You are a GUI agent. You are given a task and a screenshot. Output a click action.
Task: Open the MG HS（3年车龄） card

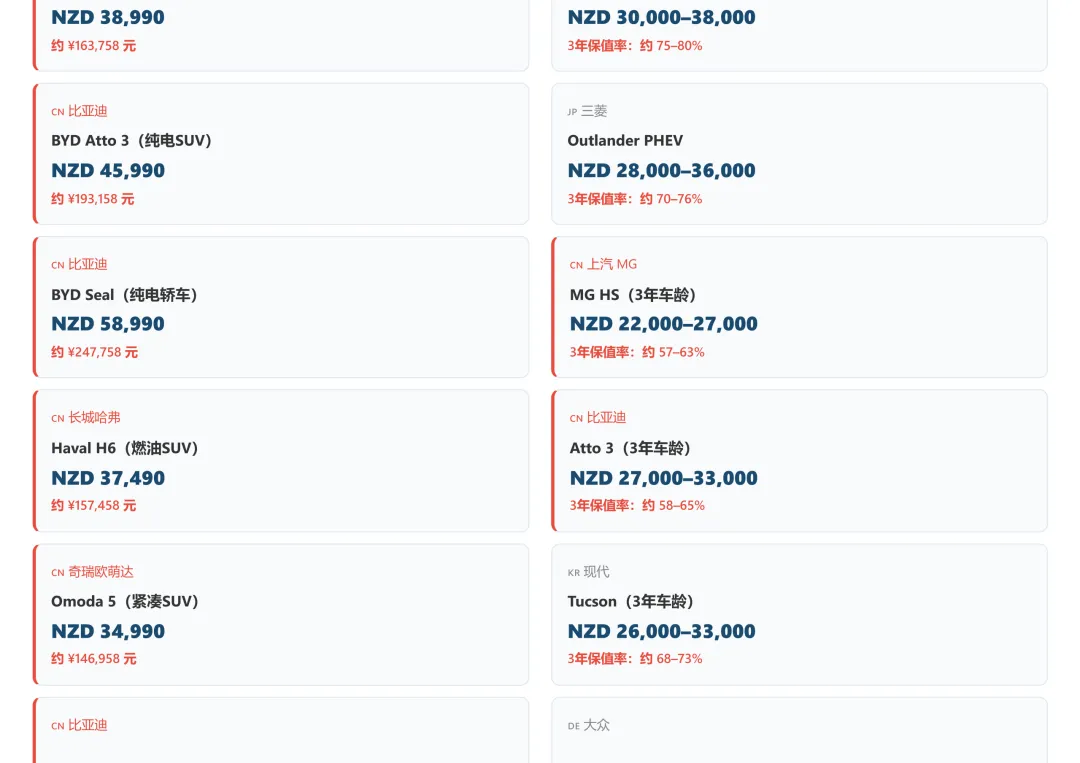click(x=633, y=295)
